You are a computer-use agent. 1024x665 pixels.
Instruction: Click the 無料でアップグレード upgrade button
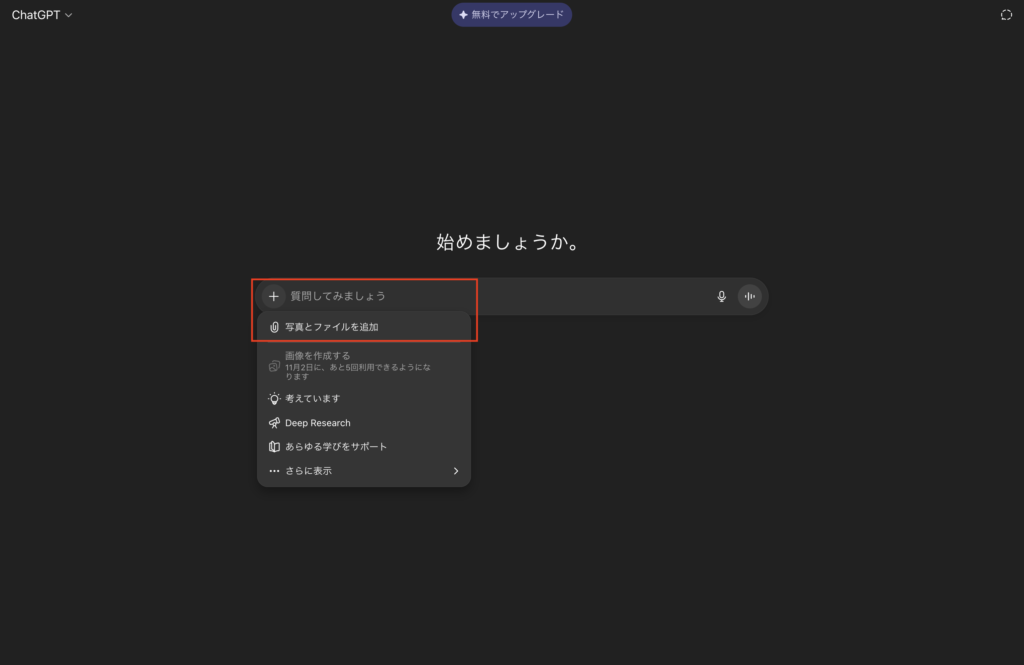click(511, 14)
